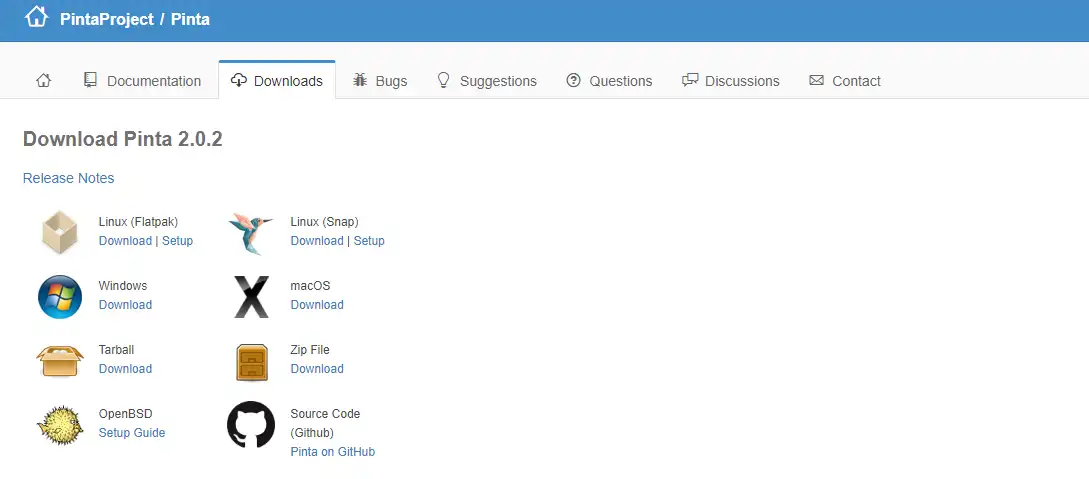Open the Pinta on GitHub link
1089x479 pixels.
tap(333, 452)
